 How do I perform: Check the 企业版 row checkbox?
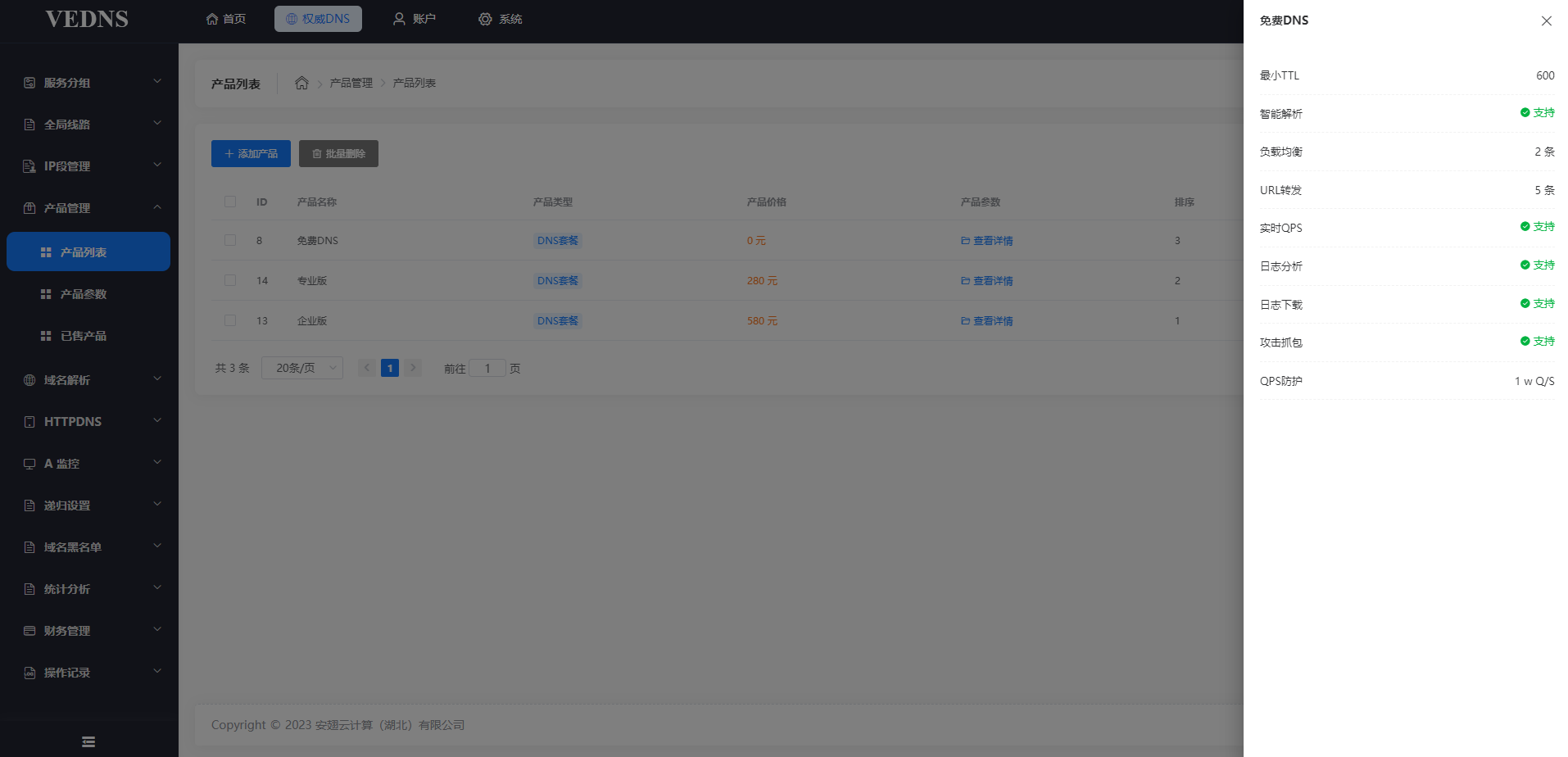(x=230, y=320)
